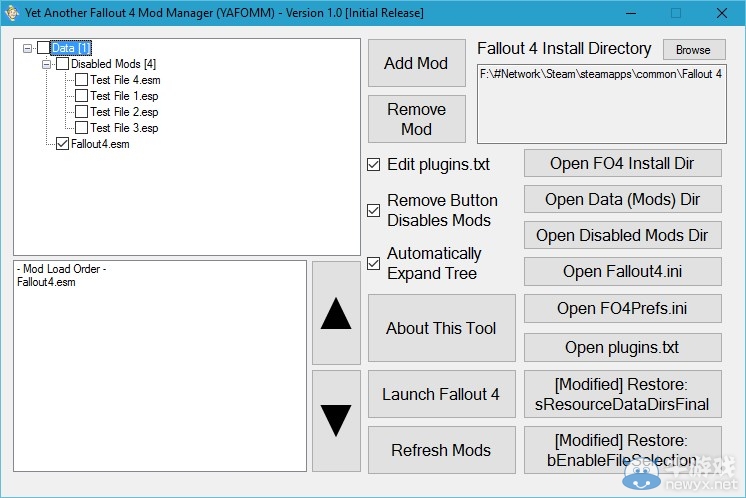
Task: Open FO4 Install Dir
Action: tap(622, 163)
